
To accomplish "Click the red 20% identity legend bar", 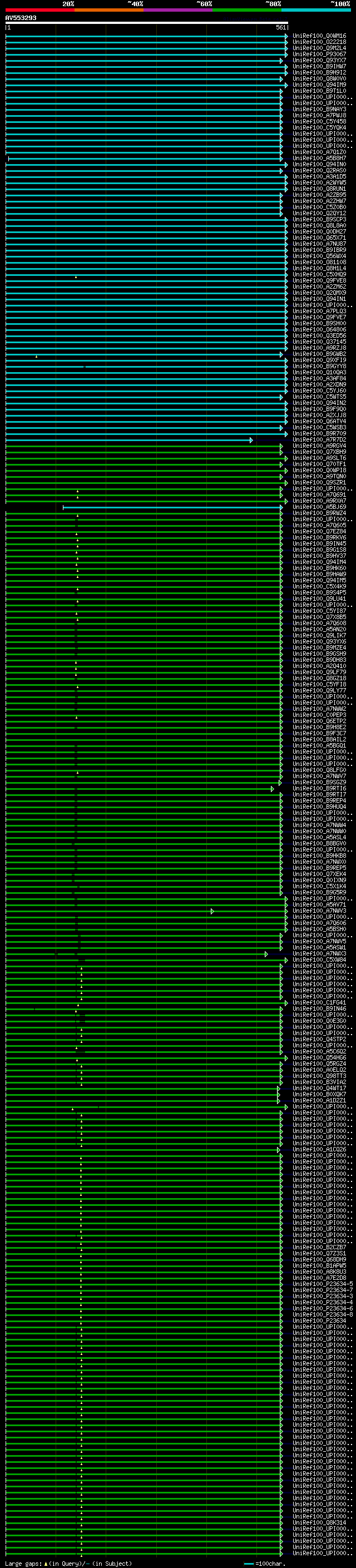I will (x=40, y=10).
